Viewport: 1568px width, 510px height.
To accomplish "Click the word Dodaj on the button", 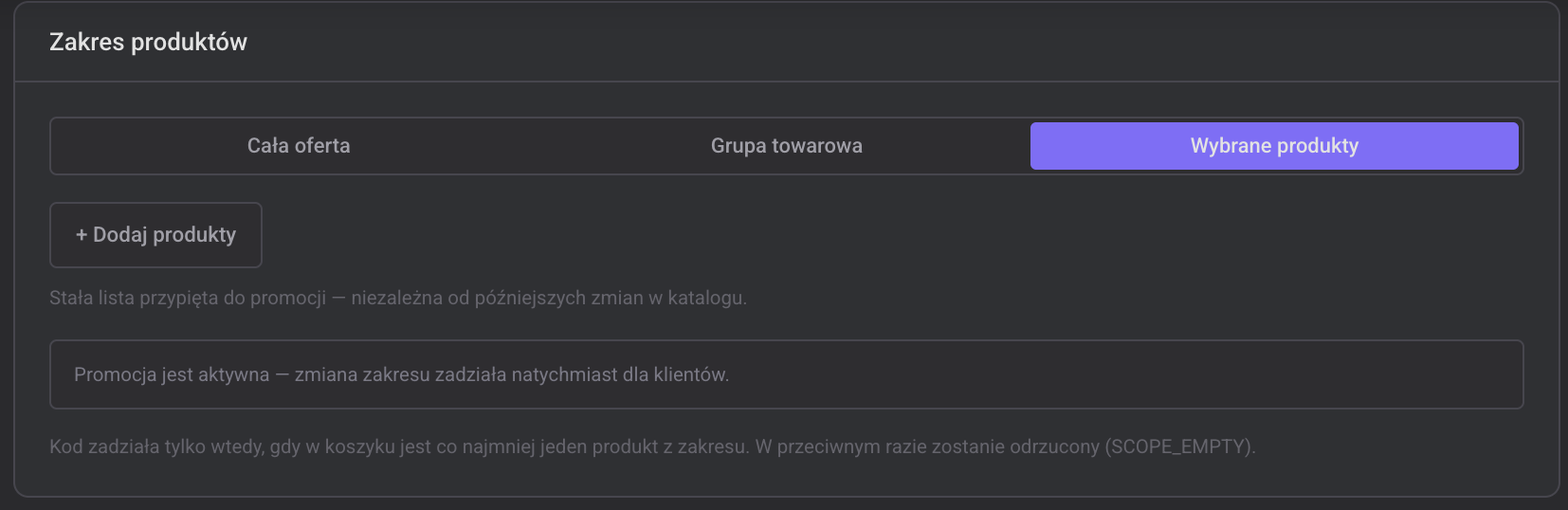I will click(120, 235).
